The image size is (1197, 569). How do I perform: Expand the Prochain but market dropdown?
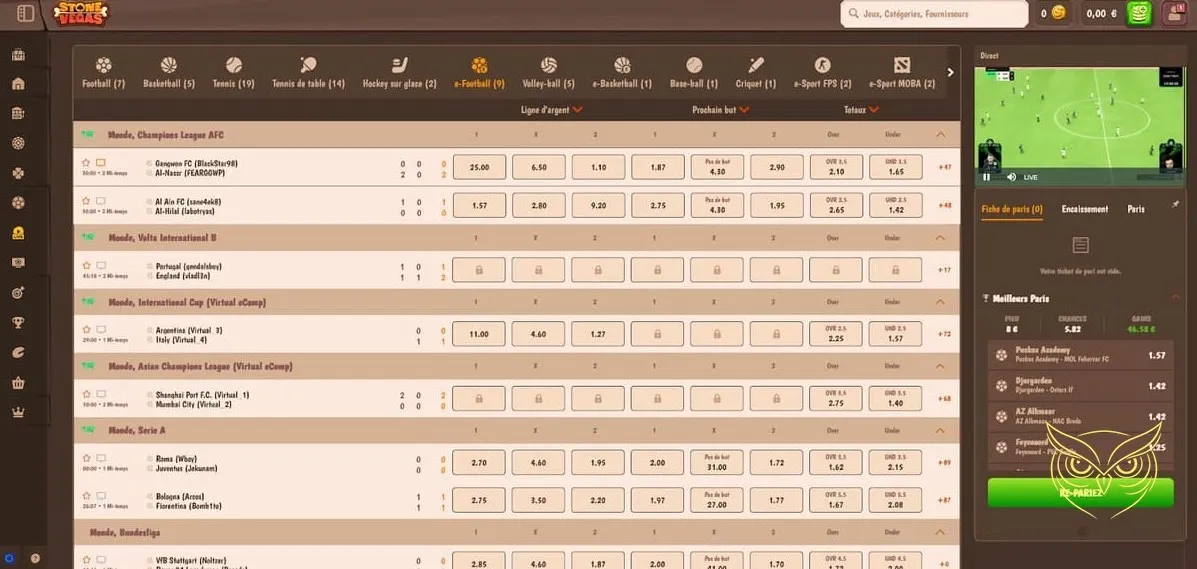pos(720,110)
